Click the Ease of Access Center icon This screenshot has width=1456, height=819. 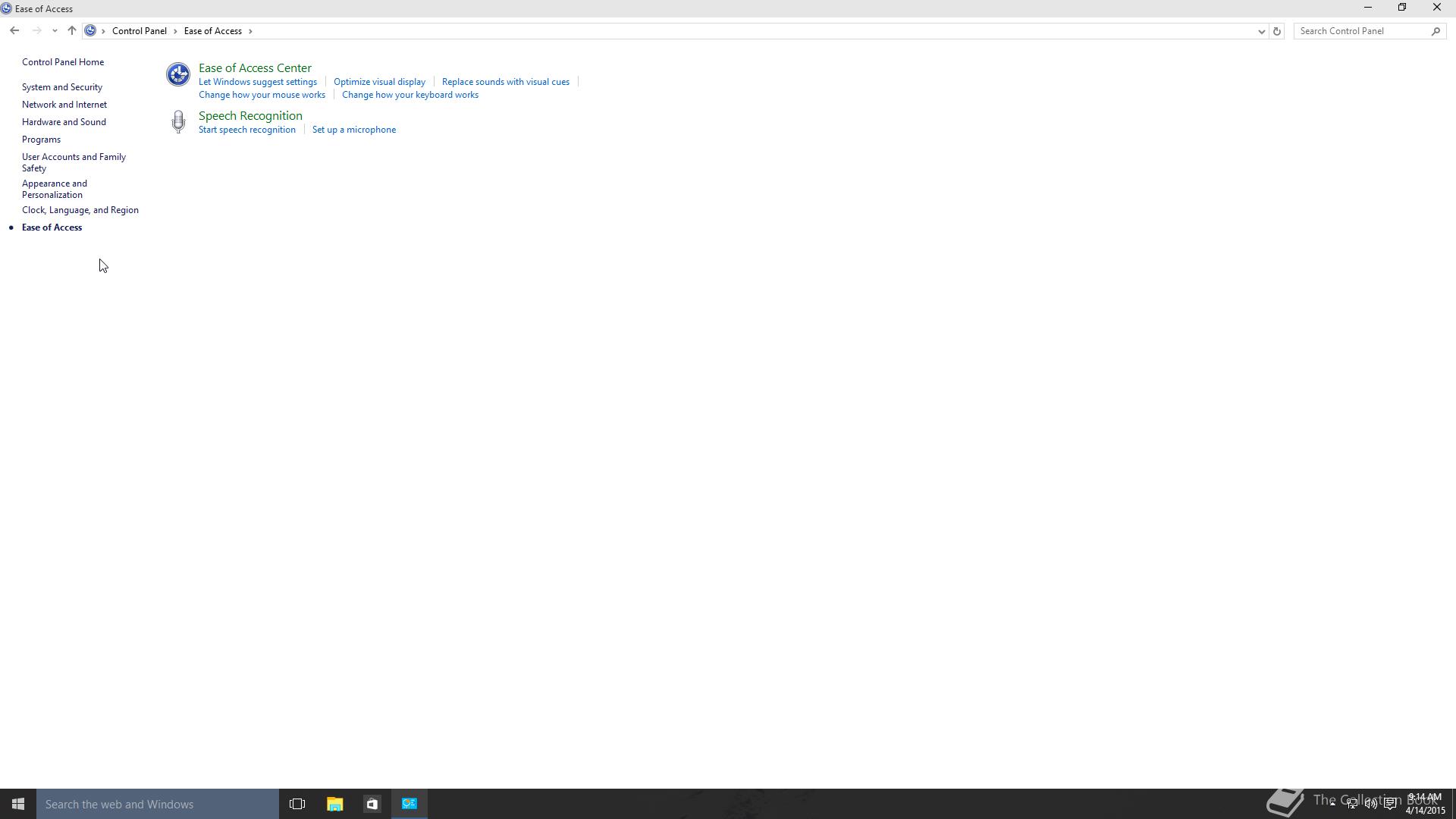[x=178, y=74]
